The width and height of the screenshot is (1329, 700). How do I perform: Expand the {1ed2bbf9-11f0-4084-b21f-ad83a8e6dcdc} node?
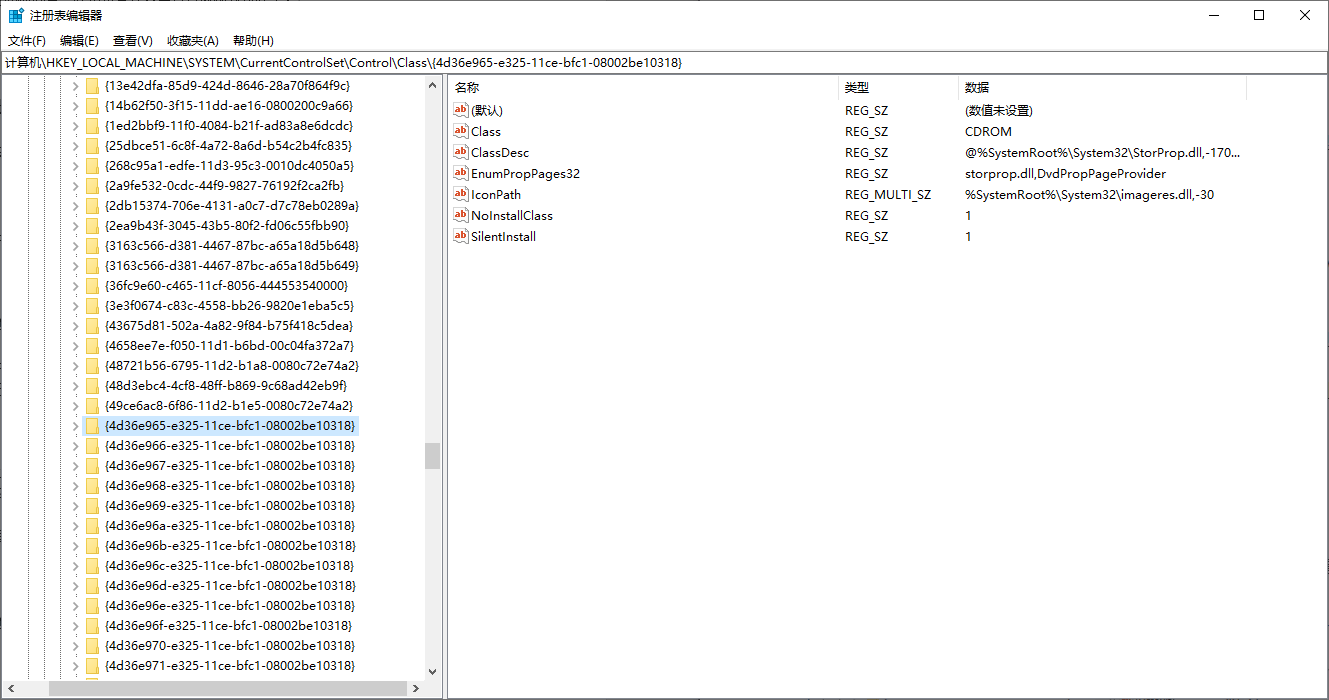[x=75, y=126]
